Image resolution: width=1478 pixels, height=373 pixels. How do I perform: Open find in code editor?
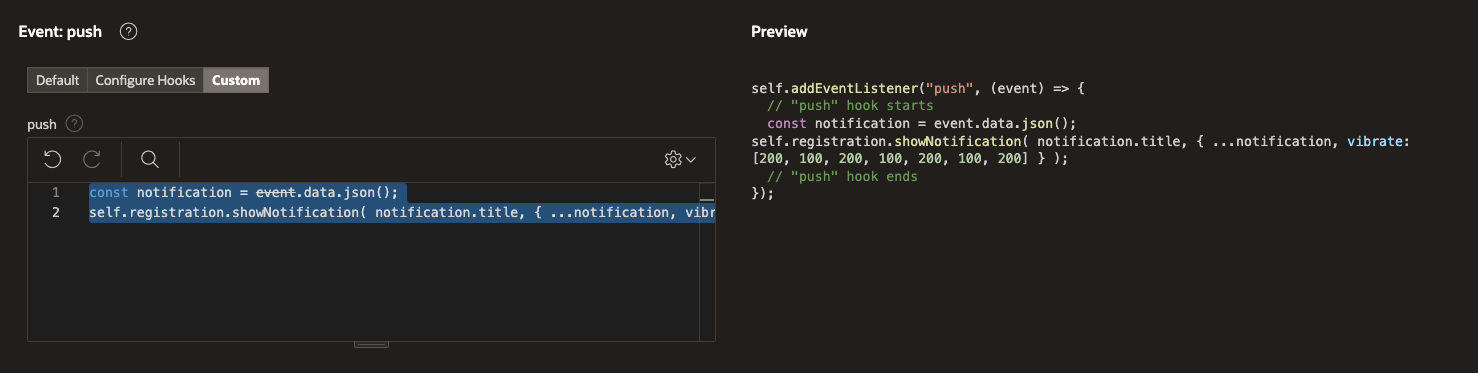pyautogui.click(x=150, y=159)
